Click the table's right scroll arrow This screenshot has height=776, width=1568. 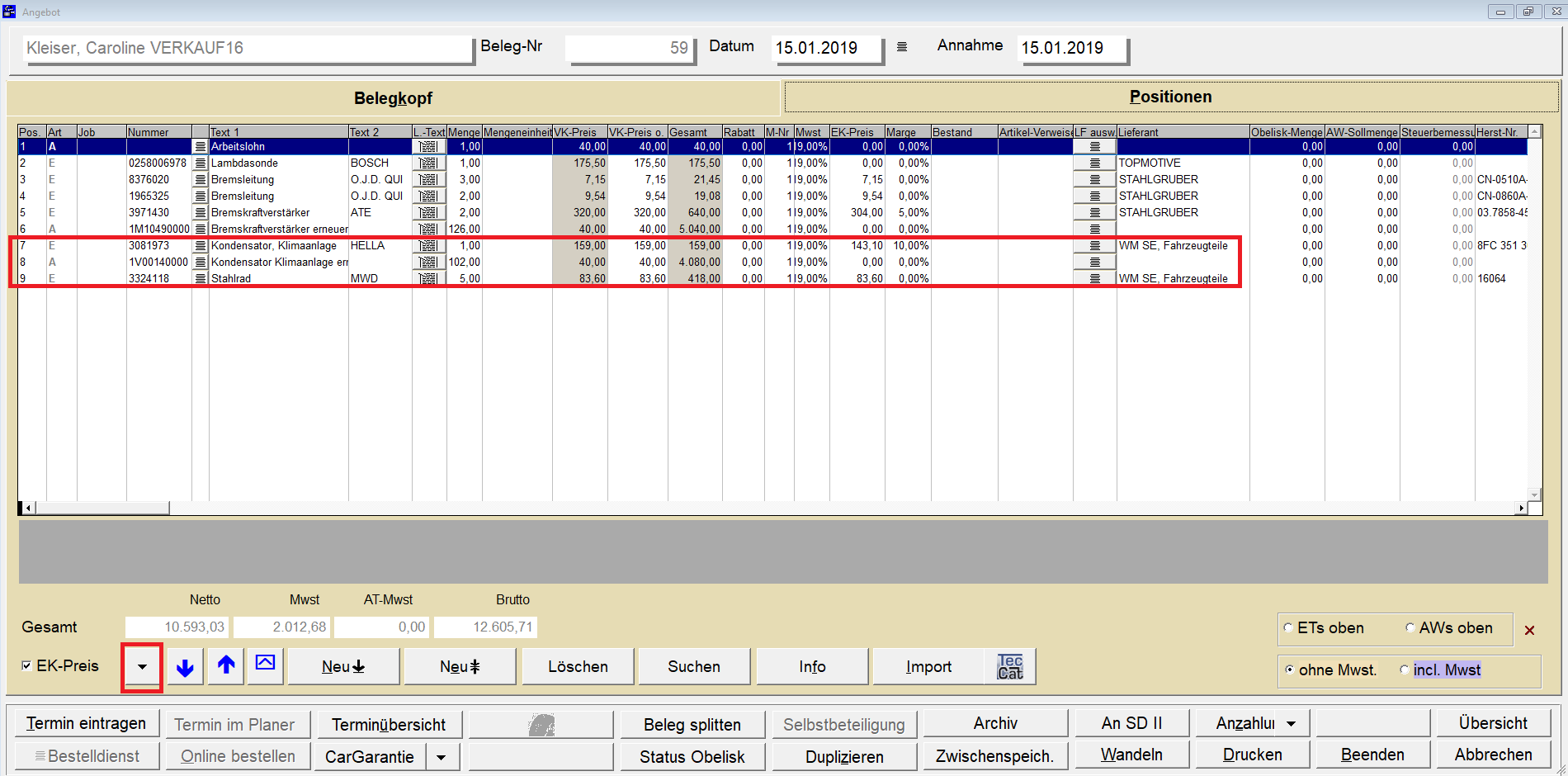[x=1521, y=509]
